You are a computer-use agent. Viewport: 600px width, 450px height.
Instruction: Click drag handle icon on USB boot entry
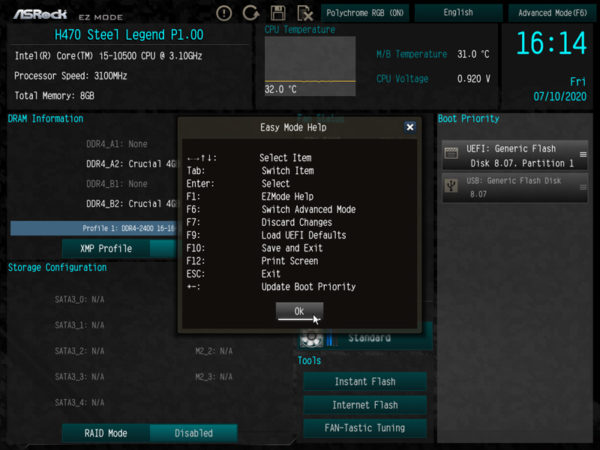point(583,187)
